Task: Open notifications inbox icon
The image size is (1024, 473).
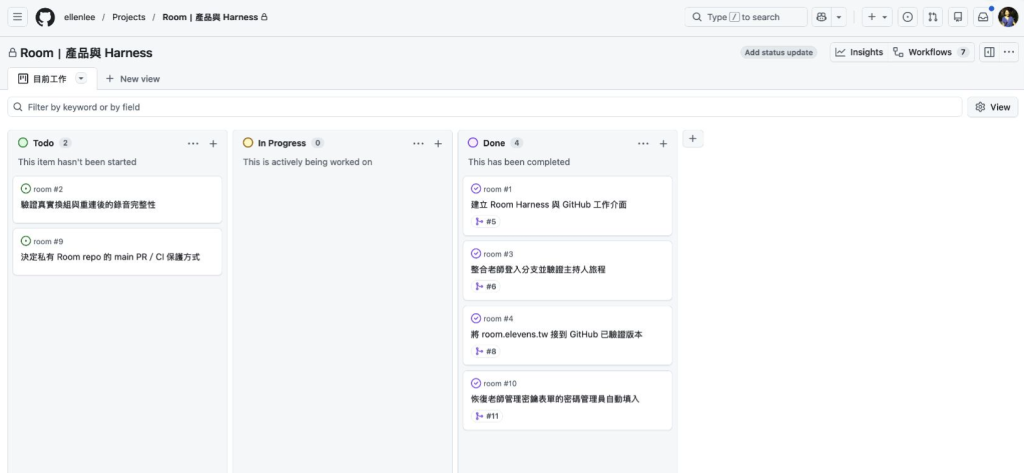Action: [983, 17]
